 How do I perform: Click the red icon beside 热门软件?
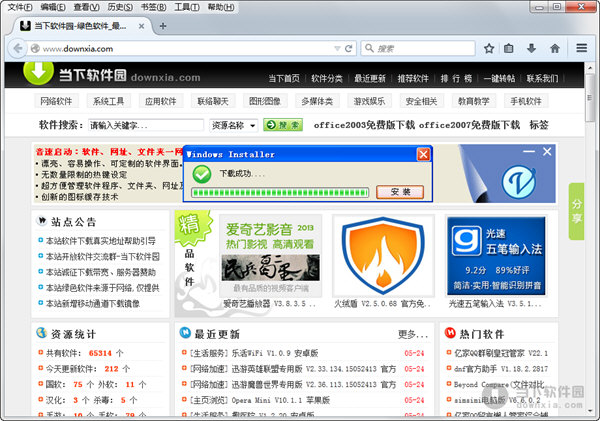pos(450,333)
